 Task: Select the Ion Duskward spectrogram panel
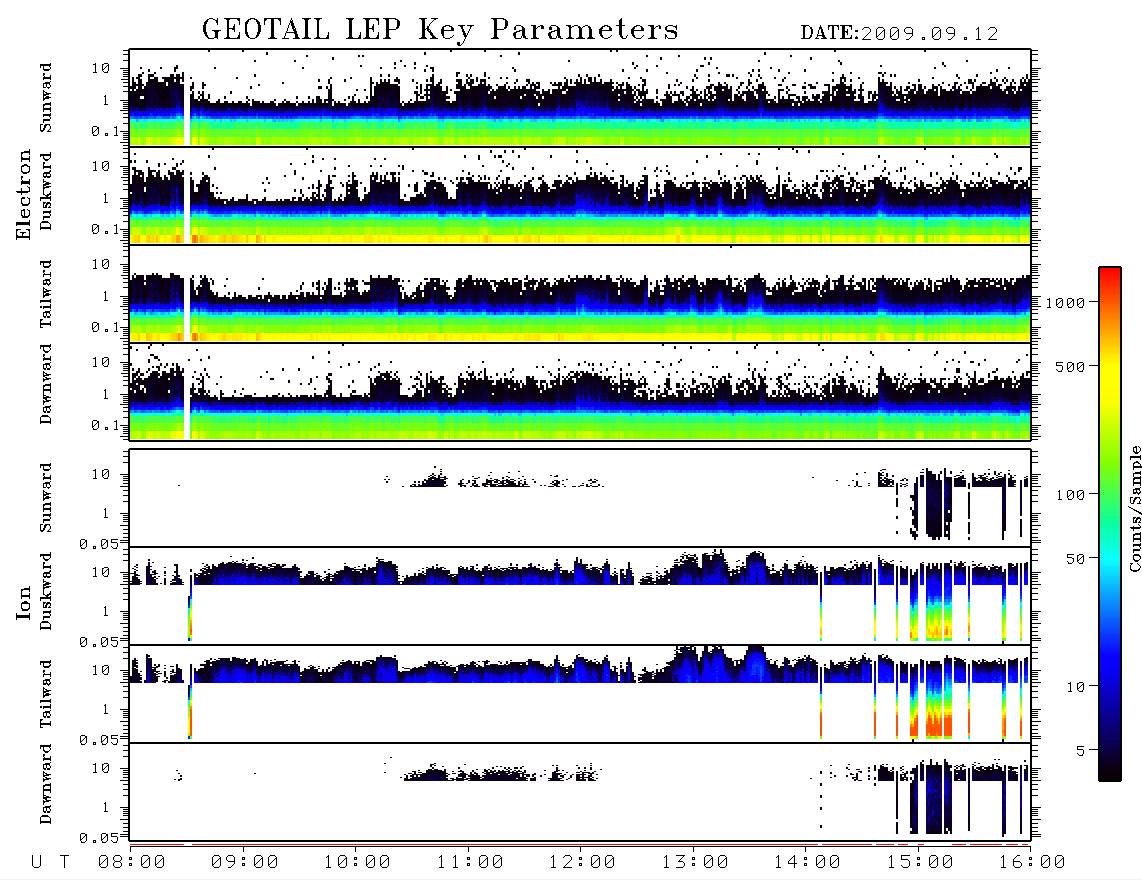click(x=580, y=596)
